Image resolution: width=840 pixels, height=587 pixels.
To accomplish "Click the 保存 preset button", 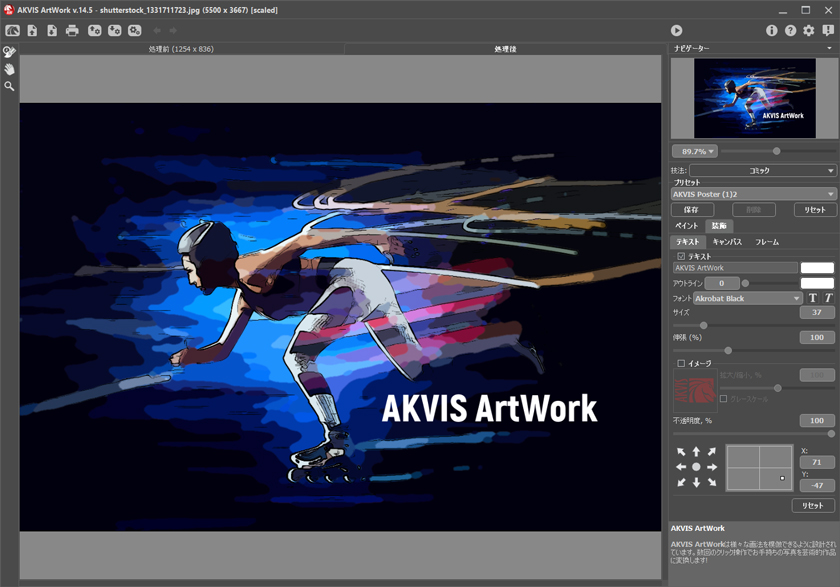I will click(x=692, y=209).
